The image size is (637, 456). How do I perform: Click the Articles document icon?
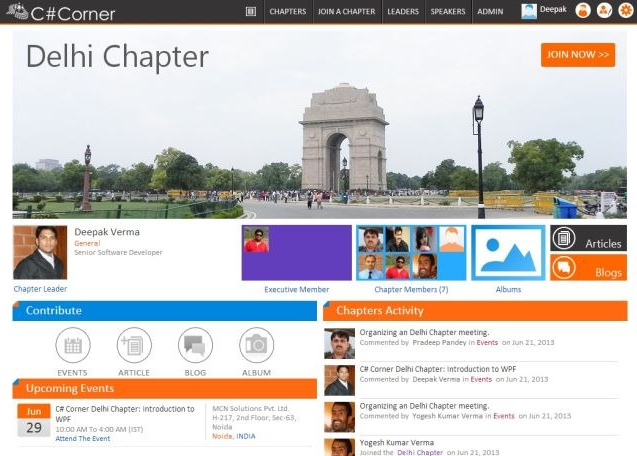[563, 238]
